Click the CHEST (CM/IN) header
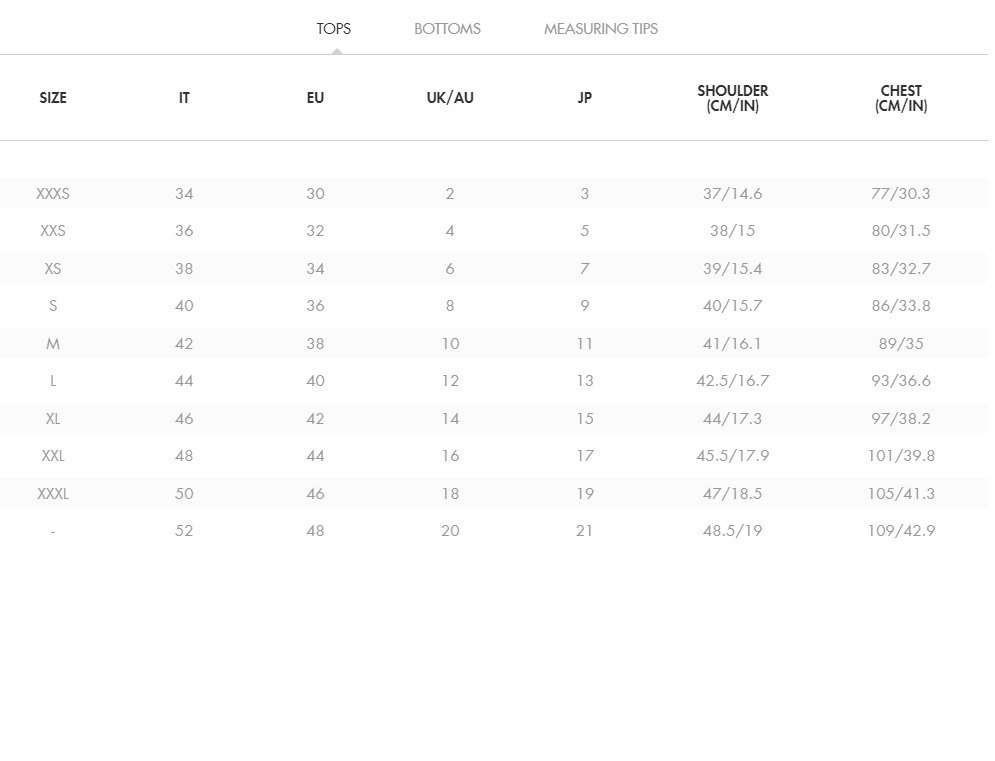This screenshot has height=761, width=995. point(901,98)
